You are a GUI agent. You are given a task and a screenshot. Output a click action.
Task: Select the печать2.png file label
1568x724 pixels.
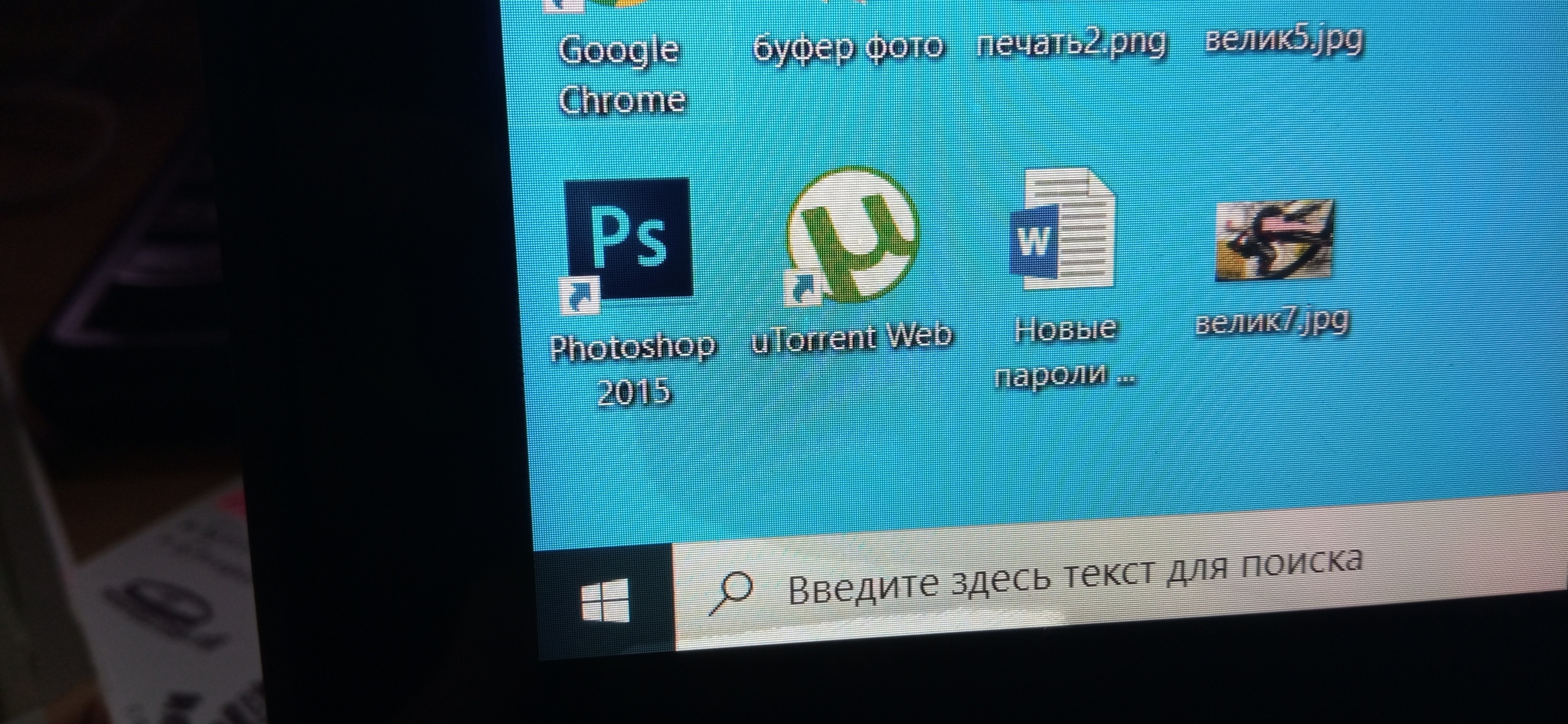pyautogui.click(x=1072, y=43)
